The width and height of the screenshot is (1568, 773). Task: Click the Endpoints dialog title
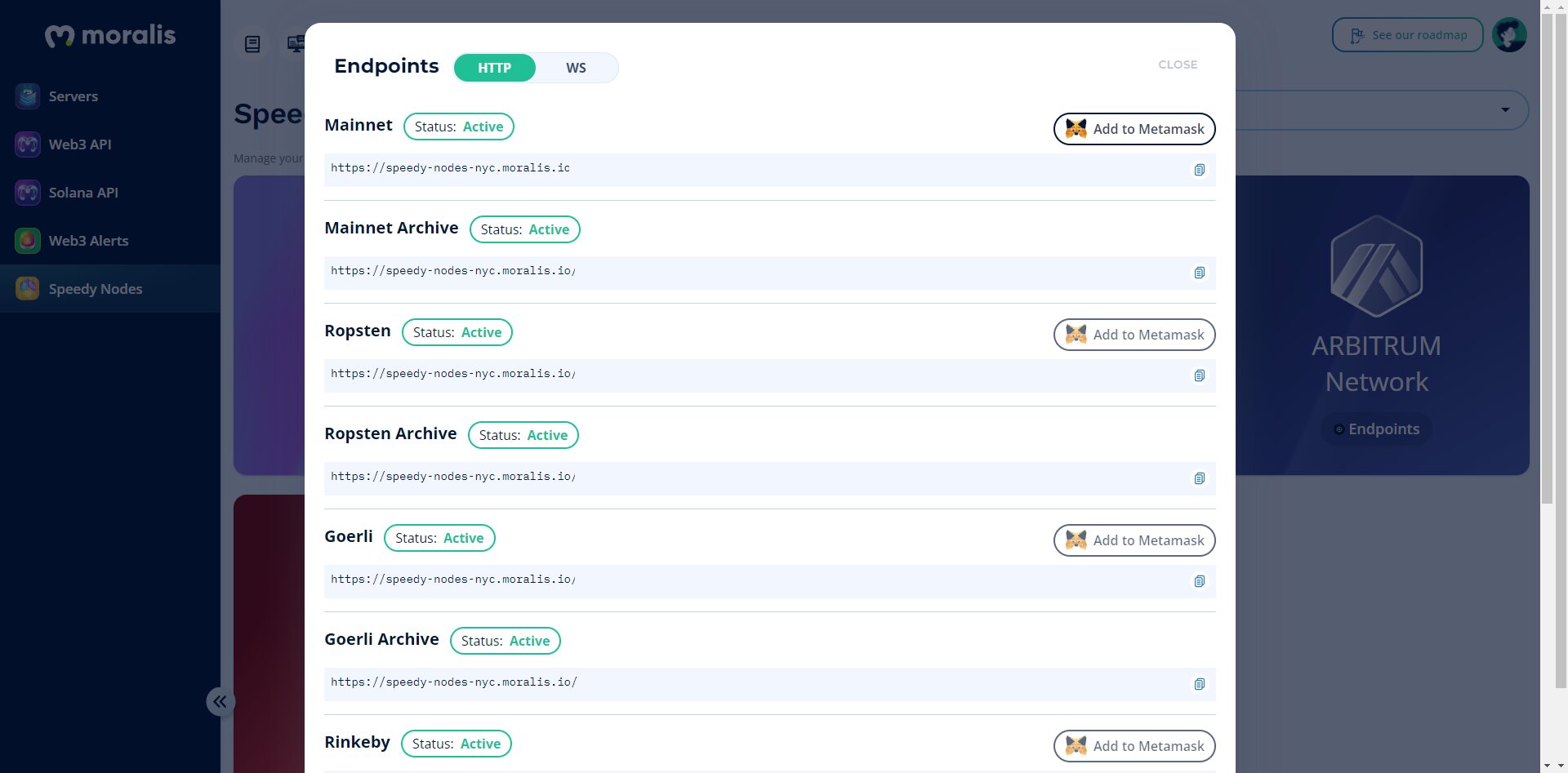coord(386,66)
